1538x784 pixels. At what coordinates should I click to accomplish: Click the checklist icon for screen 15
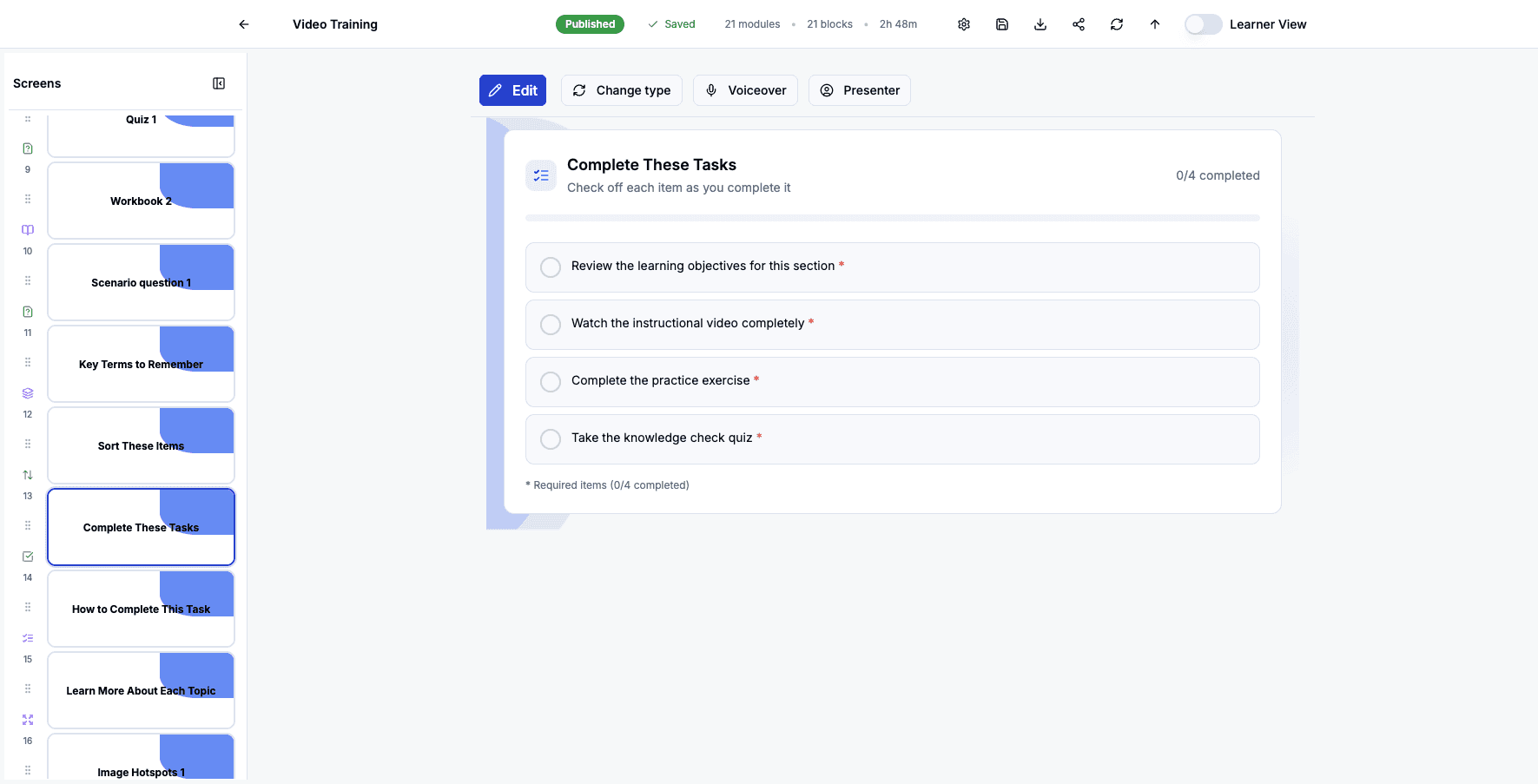(x=28, y=638)
